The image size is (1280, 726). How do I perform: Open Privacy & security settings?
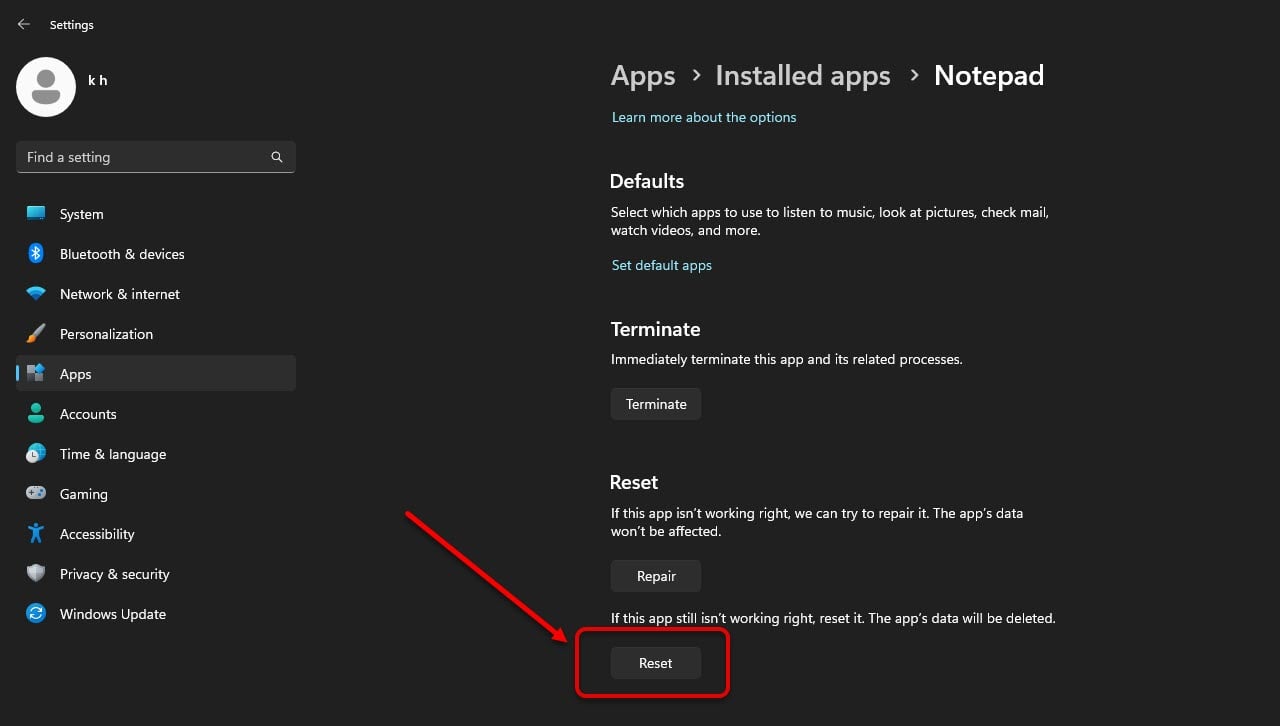click(x=156, y=574)
